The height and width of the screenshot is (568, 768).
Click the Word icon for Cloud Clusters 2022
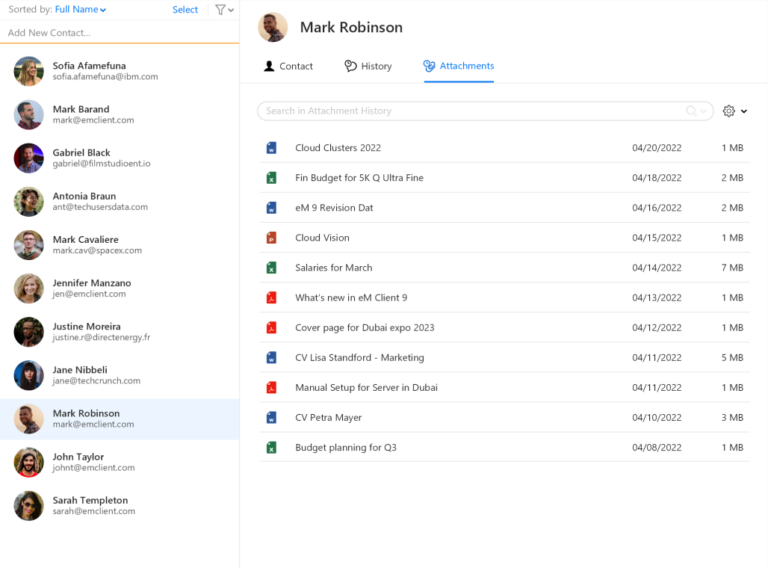[x=271, y=148]
